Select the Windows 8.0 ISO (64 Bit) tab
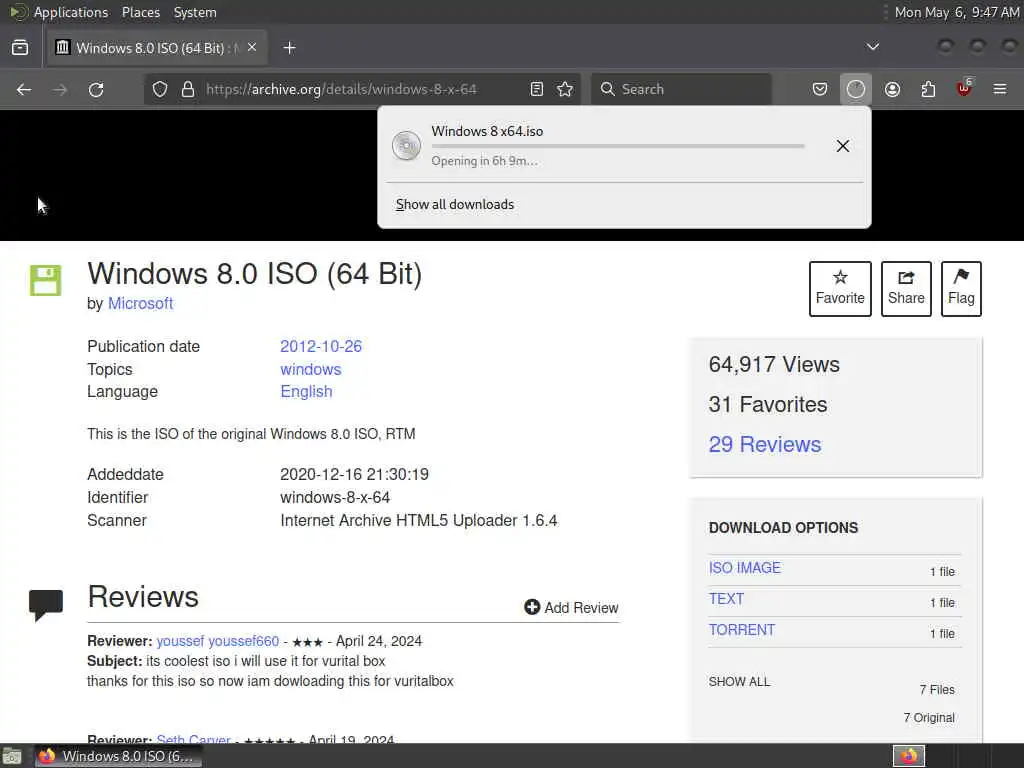Screen dimensions: 1024x768 (x=157, y=48)
